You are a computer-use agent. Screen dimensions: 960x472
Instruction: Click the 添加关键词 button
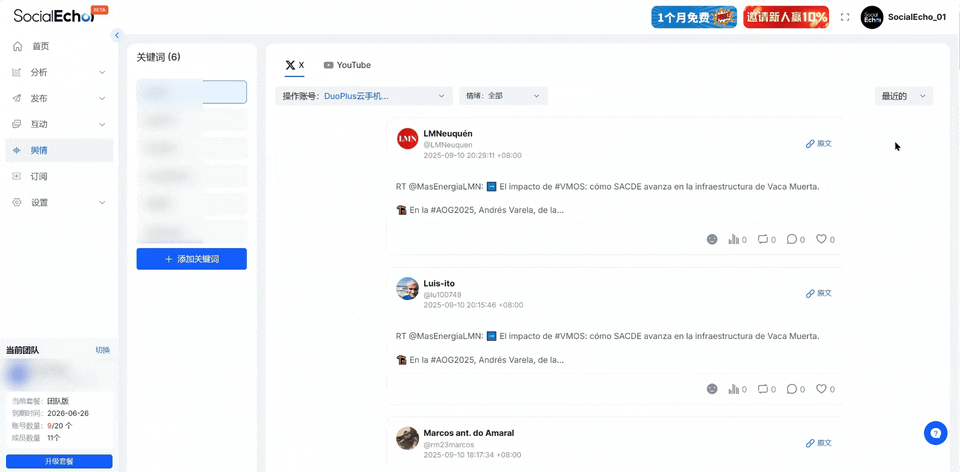tap(191, 259)
